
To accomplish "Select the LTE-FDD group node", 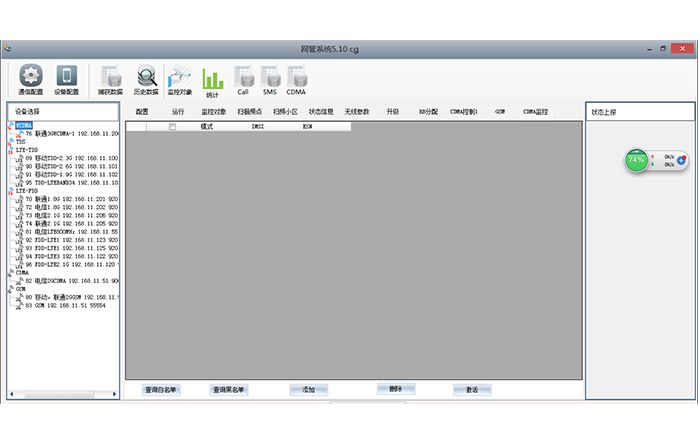I will coord(27,190).
